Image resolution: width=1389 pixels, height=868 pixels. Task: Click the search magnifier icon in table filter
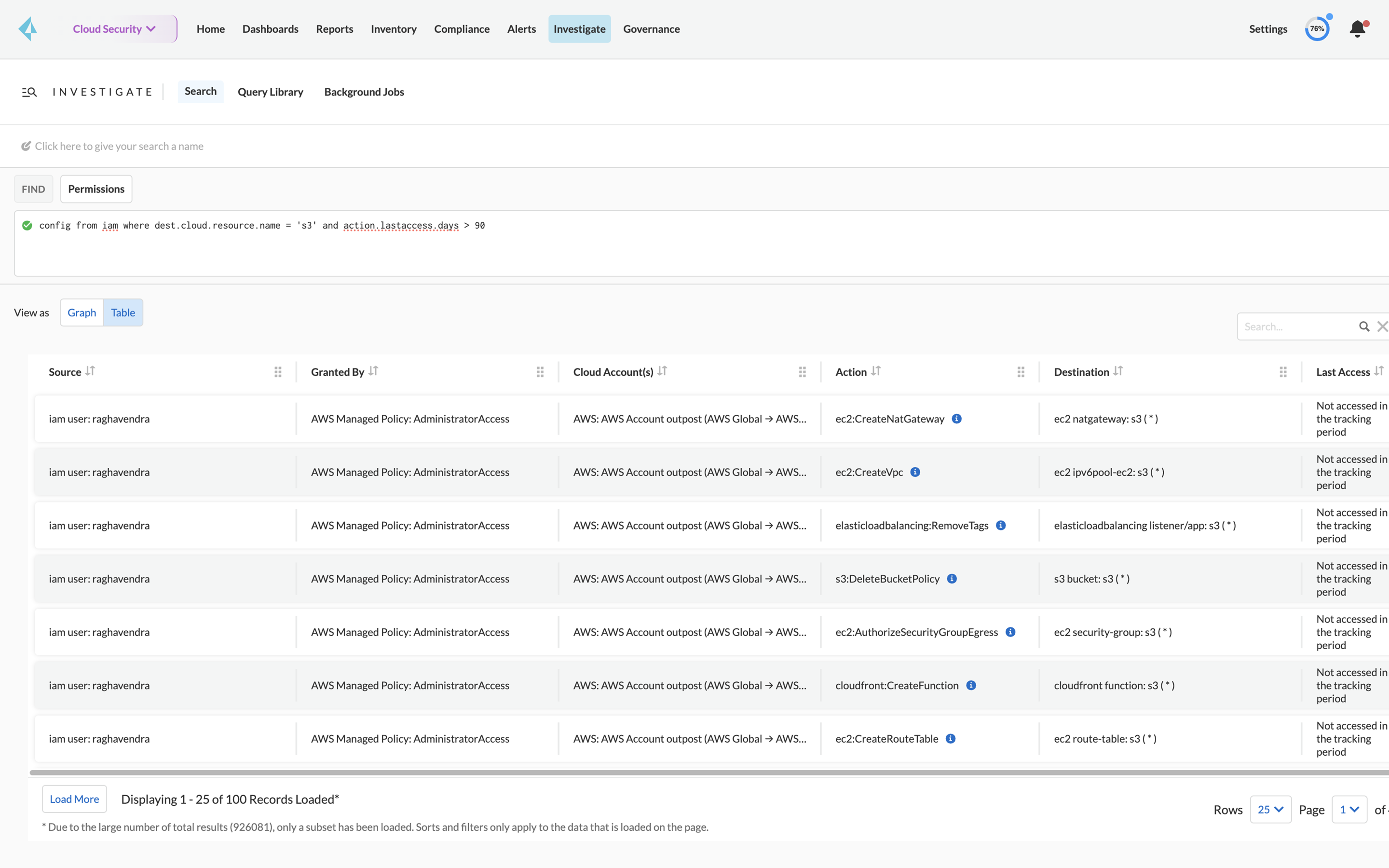click(1364, 326)
